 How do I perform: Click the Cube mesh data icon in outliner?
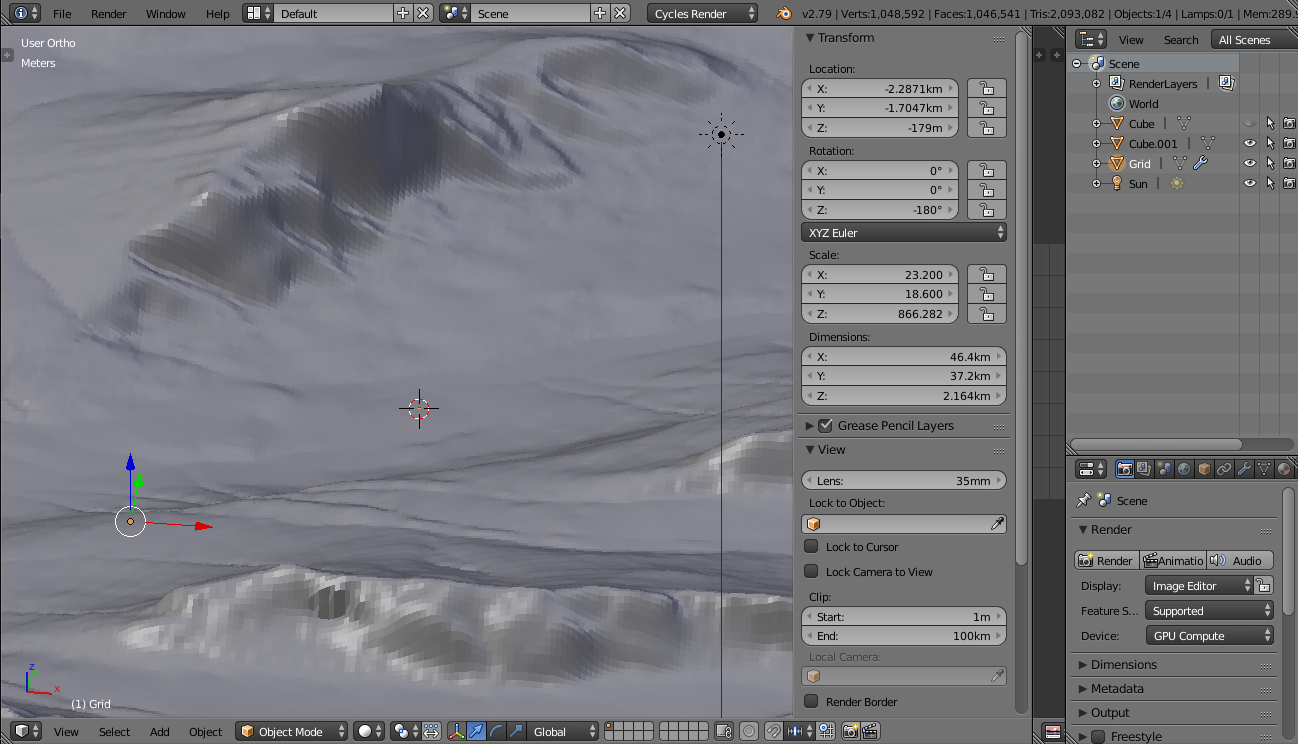point(1184,124)
